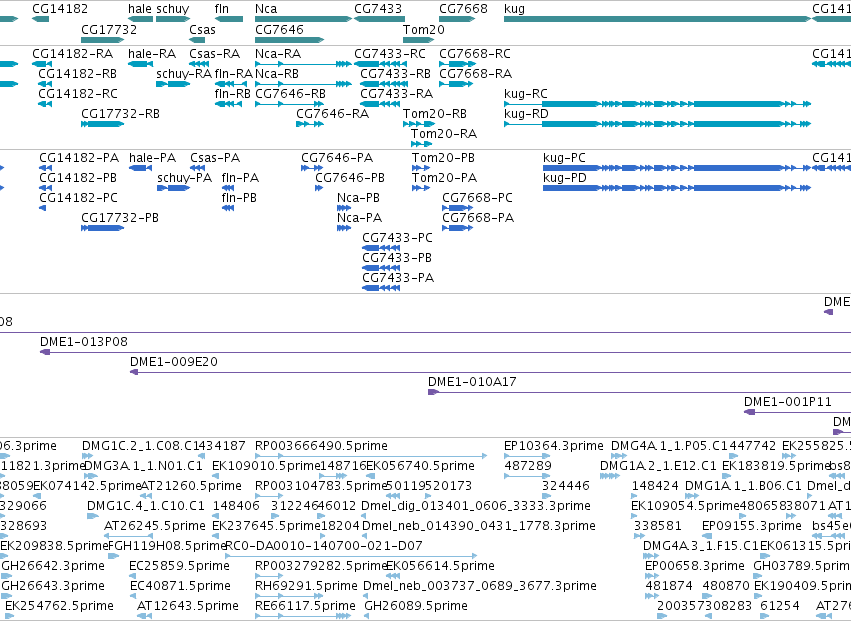Click the 487289 feature label
The height and width of the screenshot is (621, 851).
[528, 466]
